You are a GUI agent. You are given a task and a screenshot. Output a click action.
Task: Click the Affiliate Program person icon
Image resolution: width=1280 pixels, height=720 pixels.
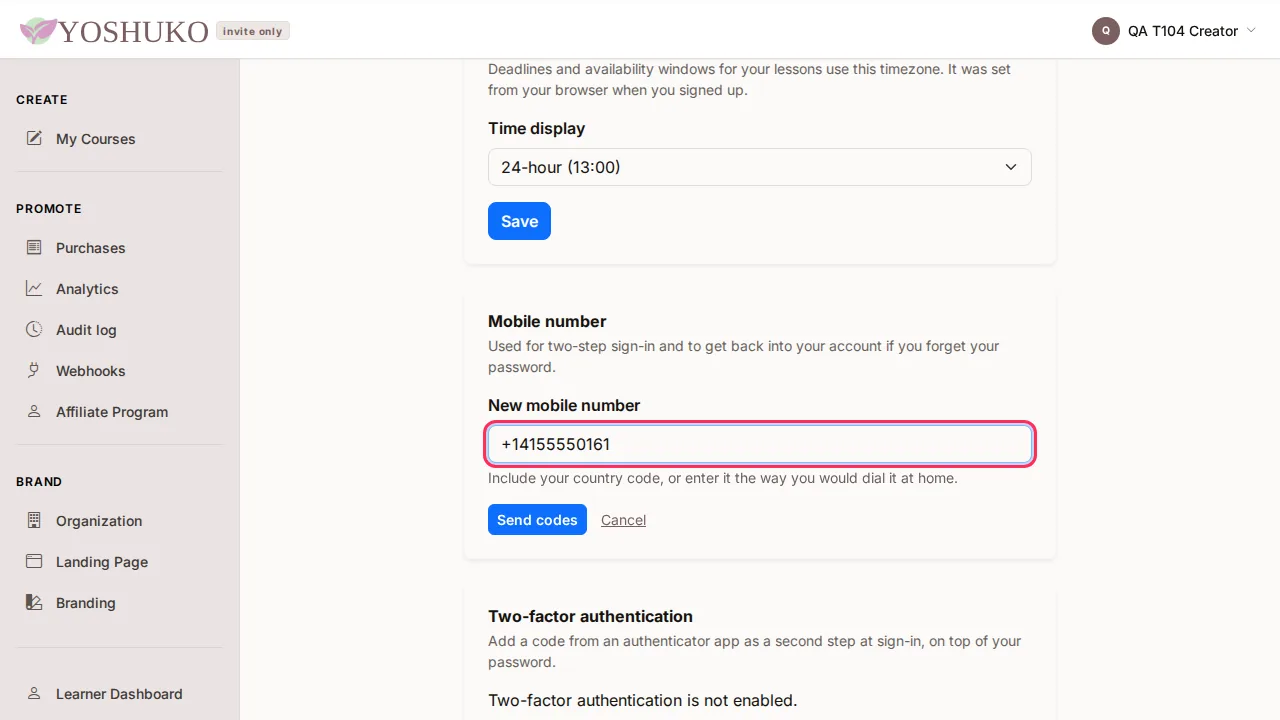pos(34,411)
